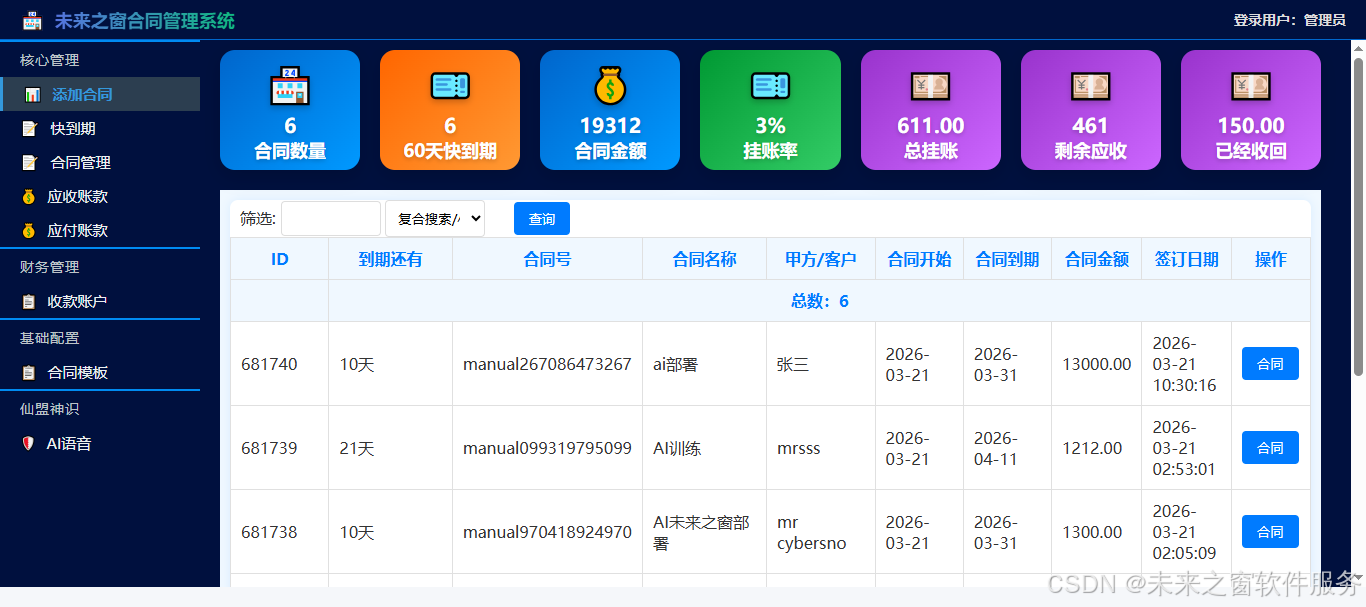Click the amount 13000.00

(x=1097, y=364)
